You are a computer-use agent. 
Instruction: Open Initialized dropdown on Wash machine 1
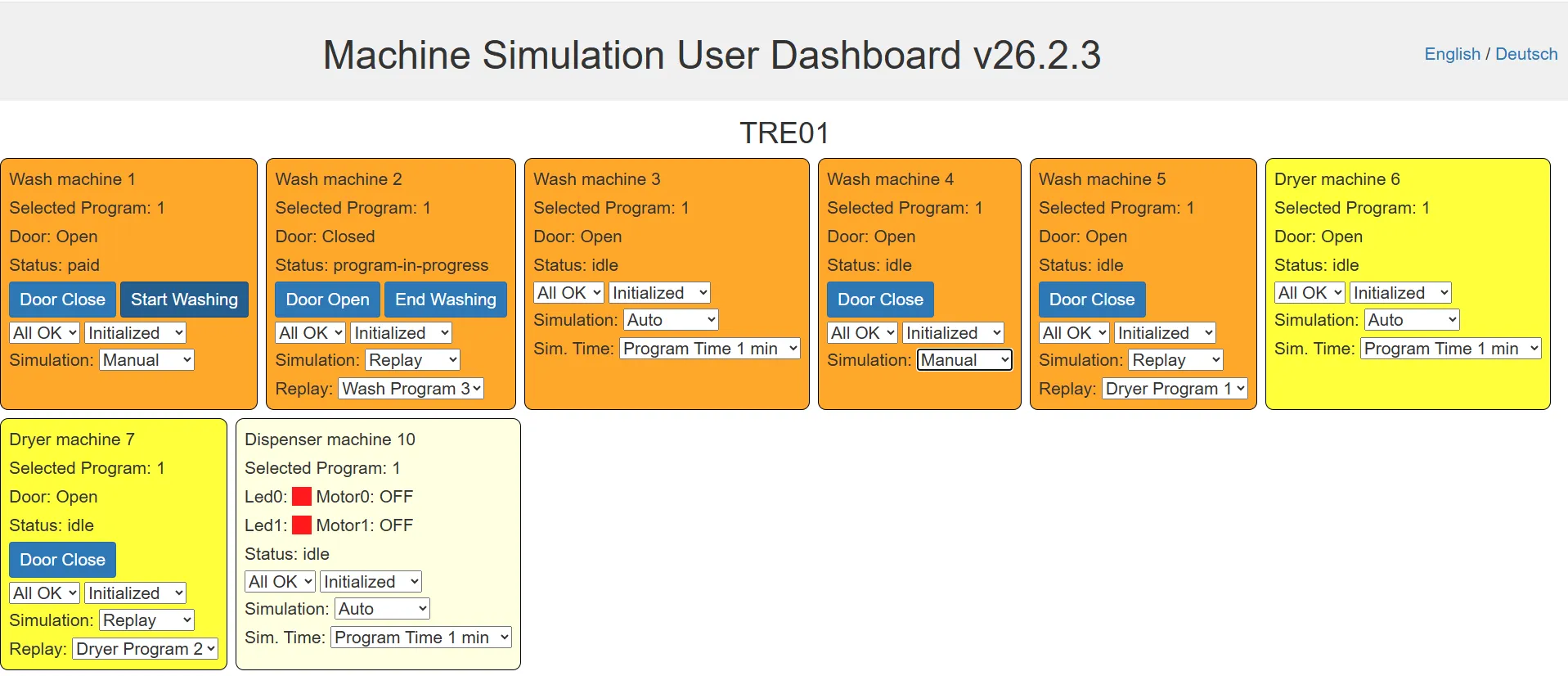point(136,333)
